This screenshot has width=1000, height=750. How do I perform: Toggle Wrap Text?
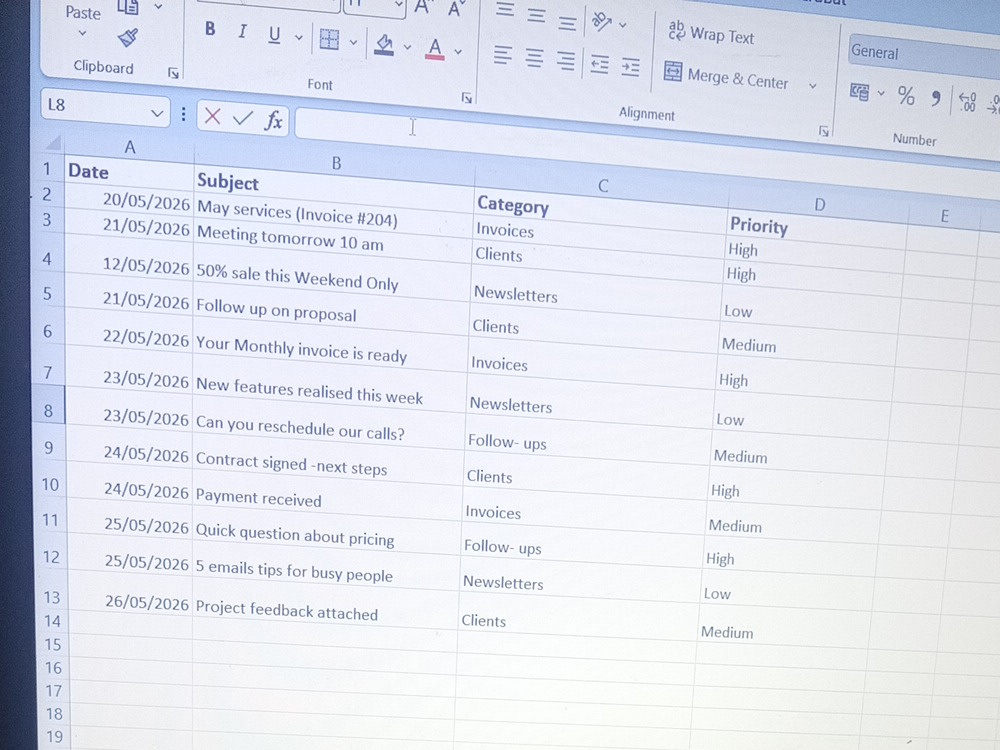(x=711, y=33)
